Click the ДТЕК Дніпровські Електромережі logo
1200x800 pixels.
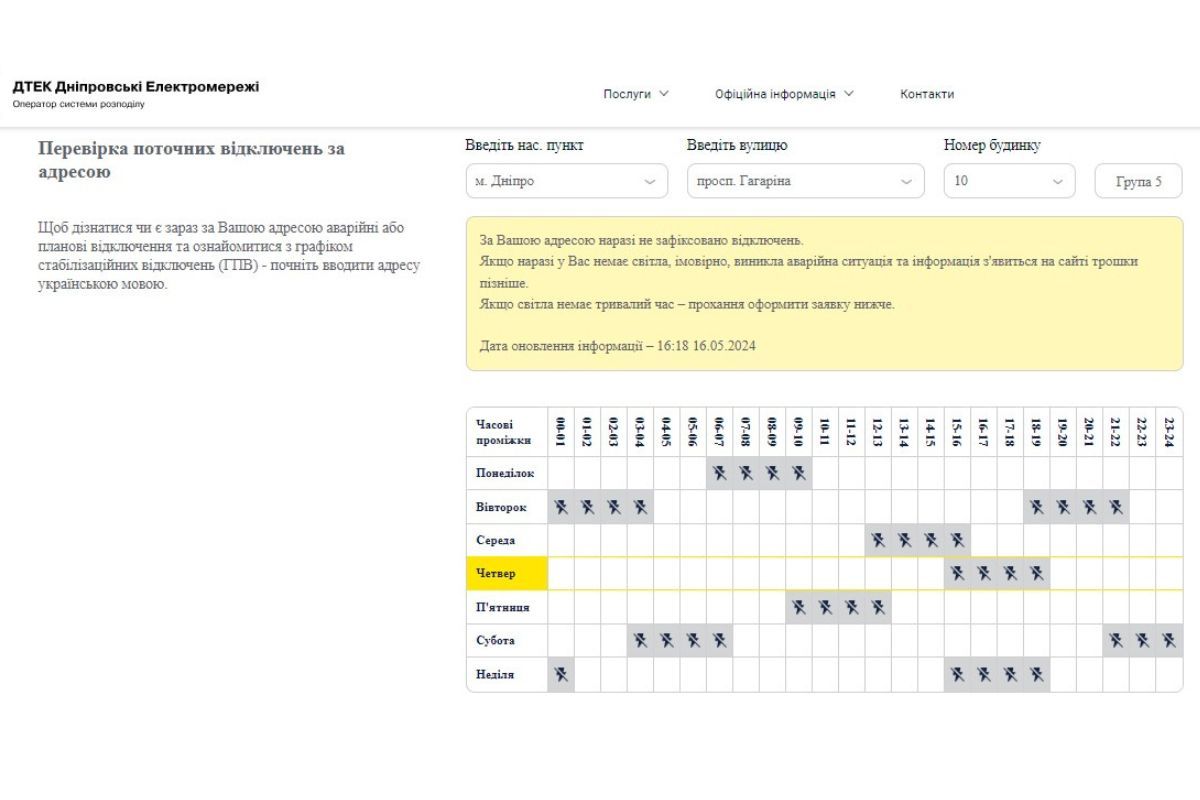[135, 93]
